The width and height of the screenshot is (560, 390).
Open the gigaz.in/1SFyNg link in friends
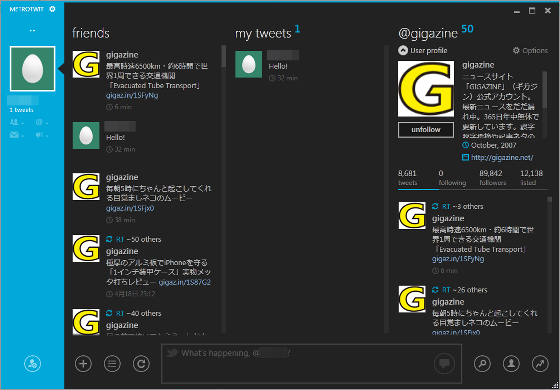132,96
